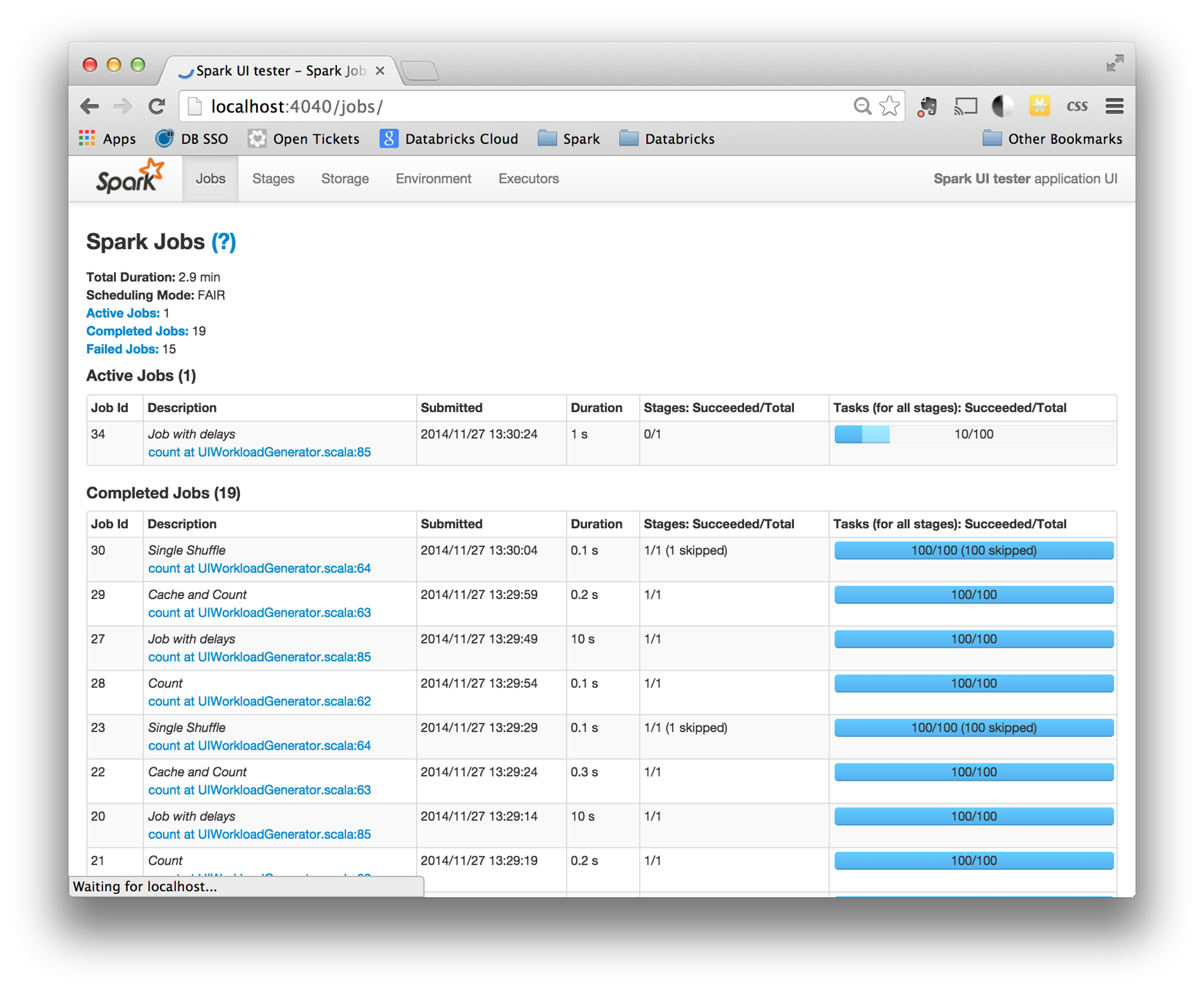Click the page icon in address bar

pyautogui.click(x=195, y=106)
